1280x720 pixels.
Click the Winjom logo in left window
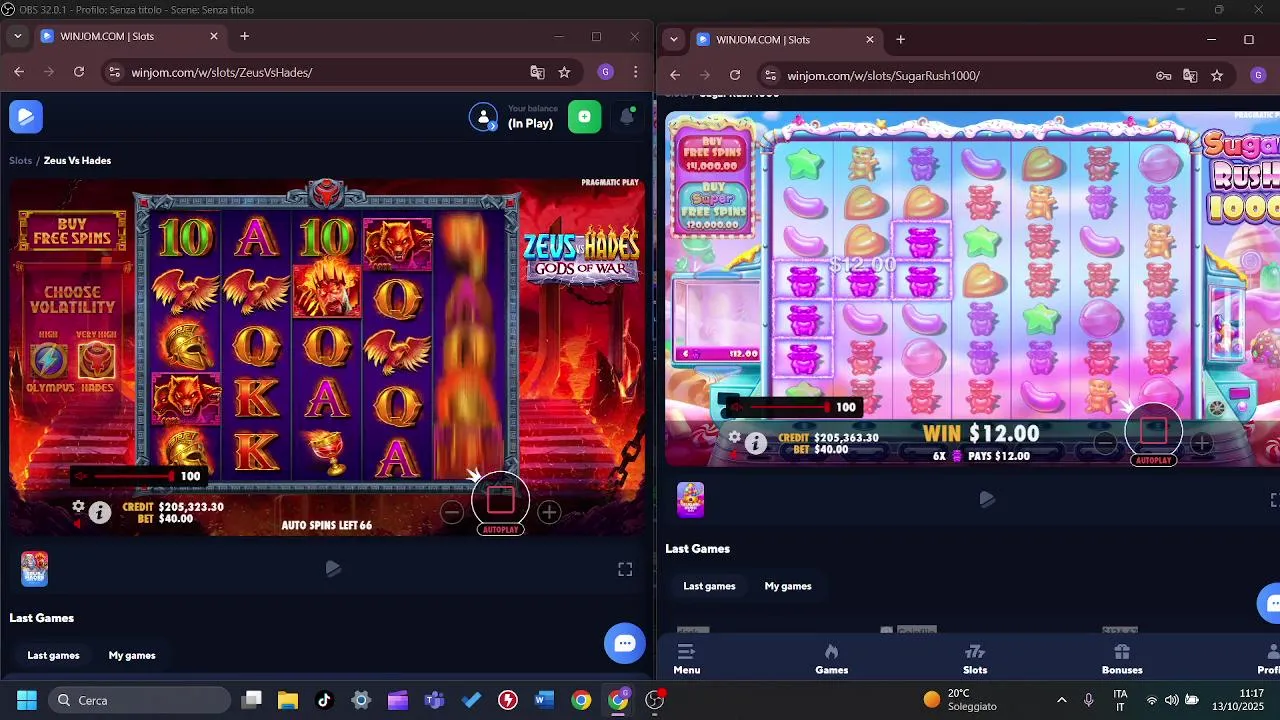[26, 117]
